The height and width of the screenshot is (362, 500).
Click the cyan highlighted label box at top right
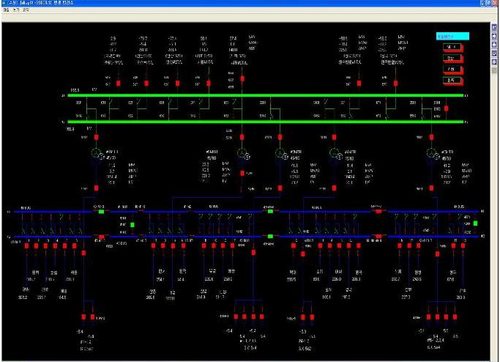(453, 36)
